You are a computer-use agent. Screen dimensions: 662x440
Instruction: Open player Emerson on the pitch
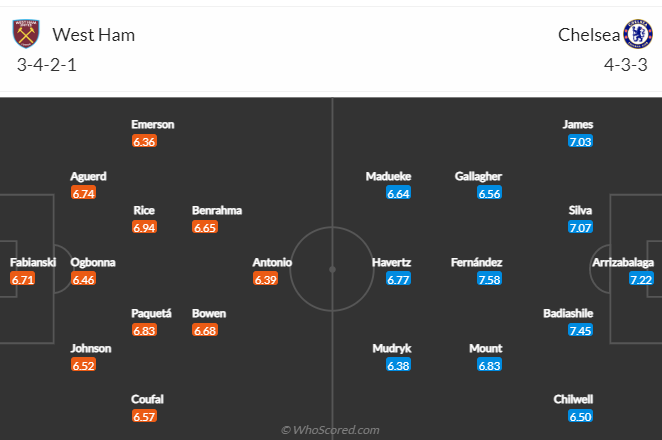(152, 125)
